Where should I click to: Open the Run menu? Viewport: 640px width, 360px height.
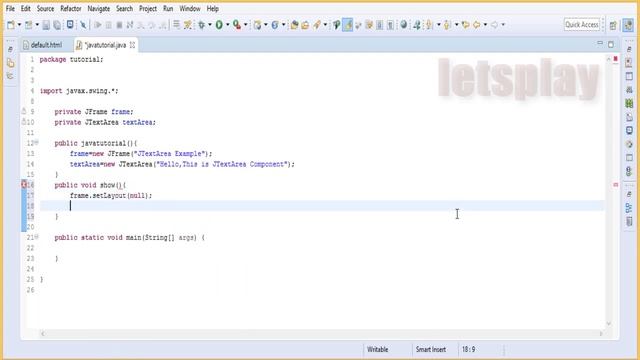click(x=168, y=9)
